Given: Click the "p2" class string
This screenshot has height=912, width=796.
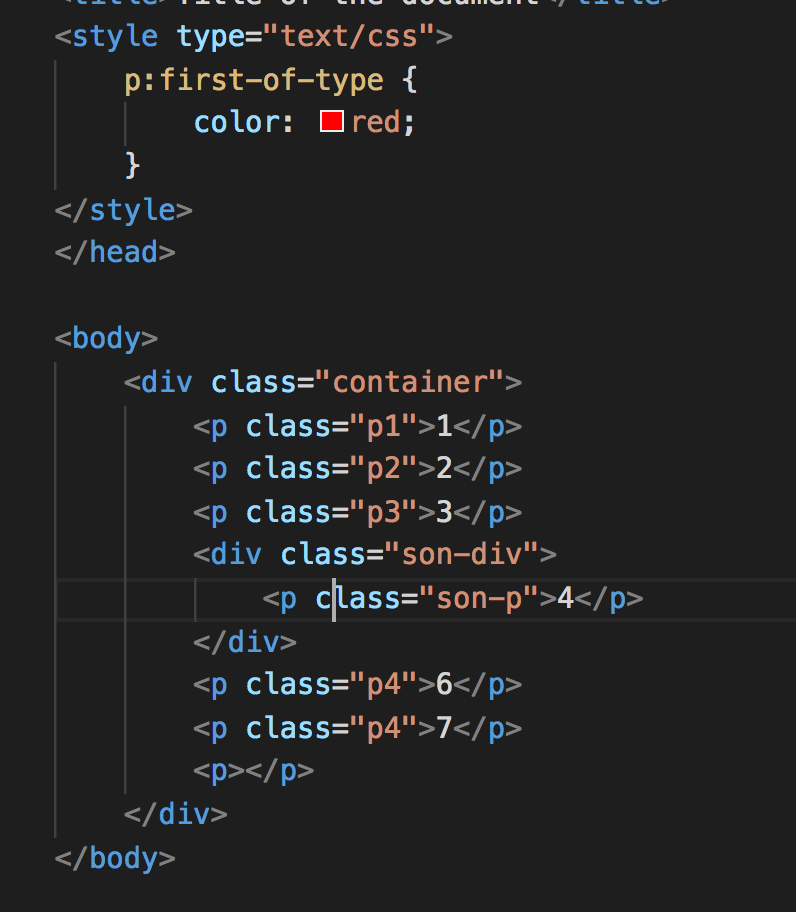Looking at the screenshot, I should tap(382, 468).
